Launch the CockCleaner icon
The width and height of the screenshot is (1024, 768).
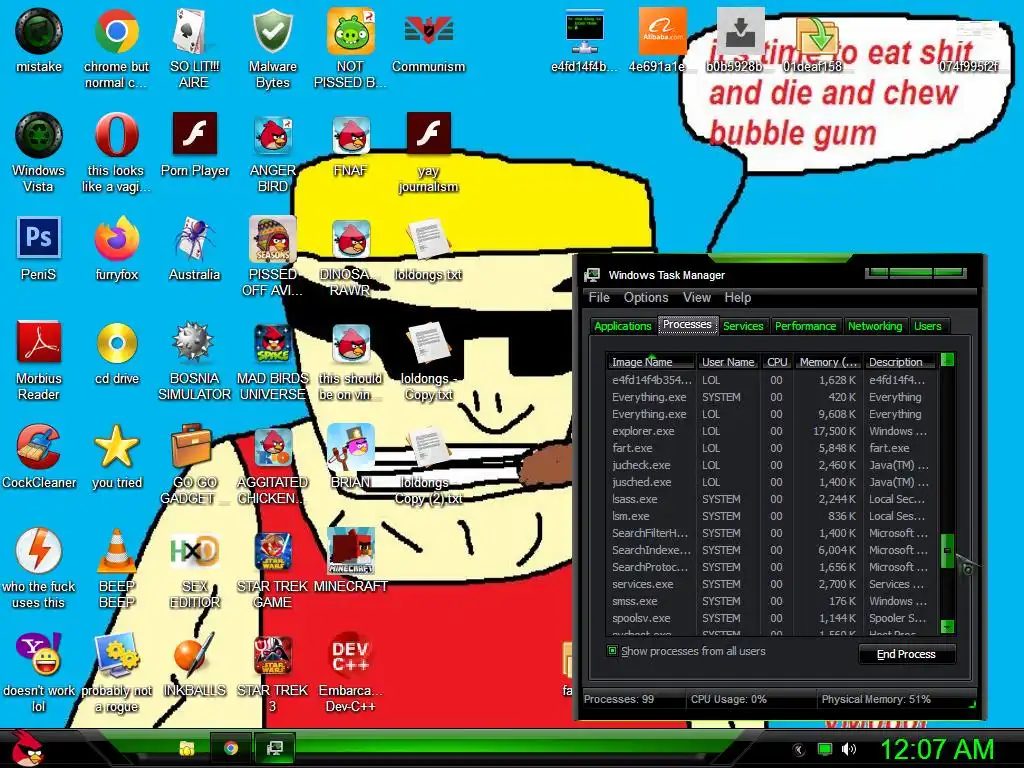tap(39, 456)
